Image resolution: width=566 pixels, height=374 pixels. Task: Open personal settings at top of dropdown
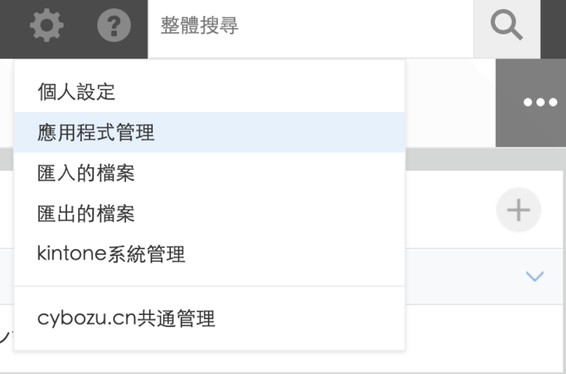click(209, 92)
